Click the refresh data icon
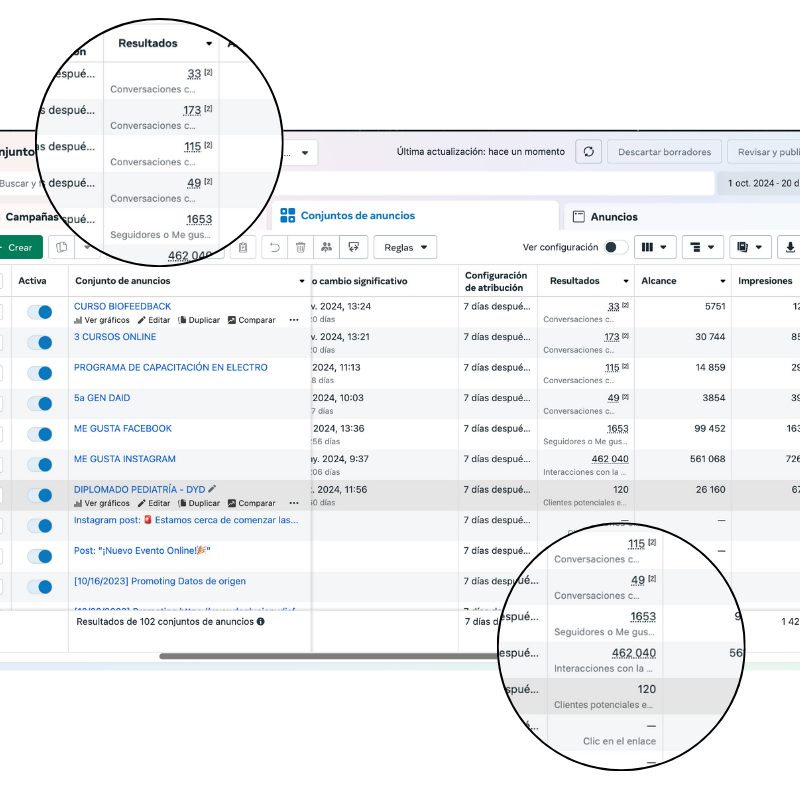 tap(589, 152)
